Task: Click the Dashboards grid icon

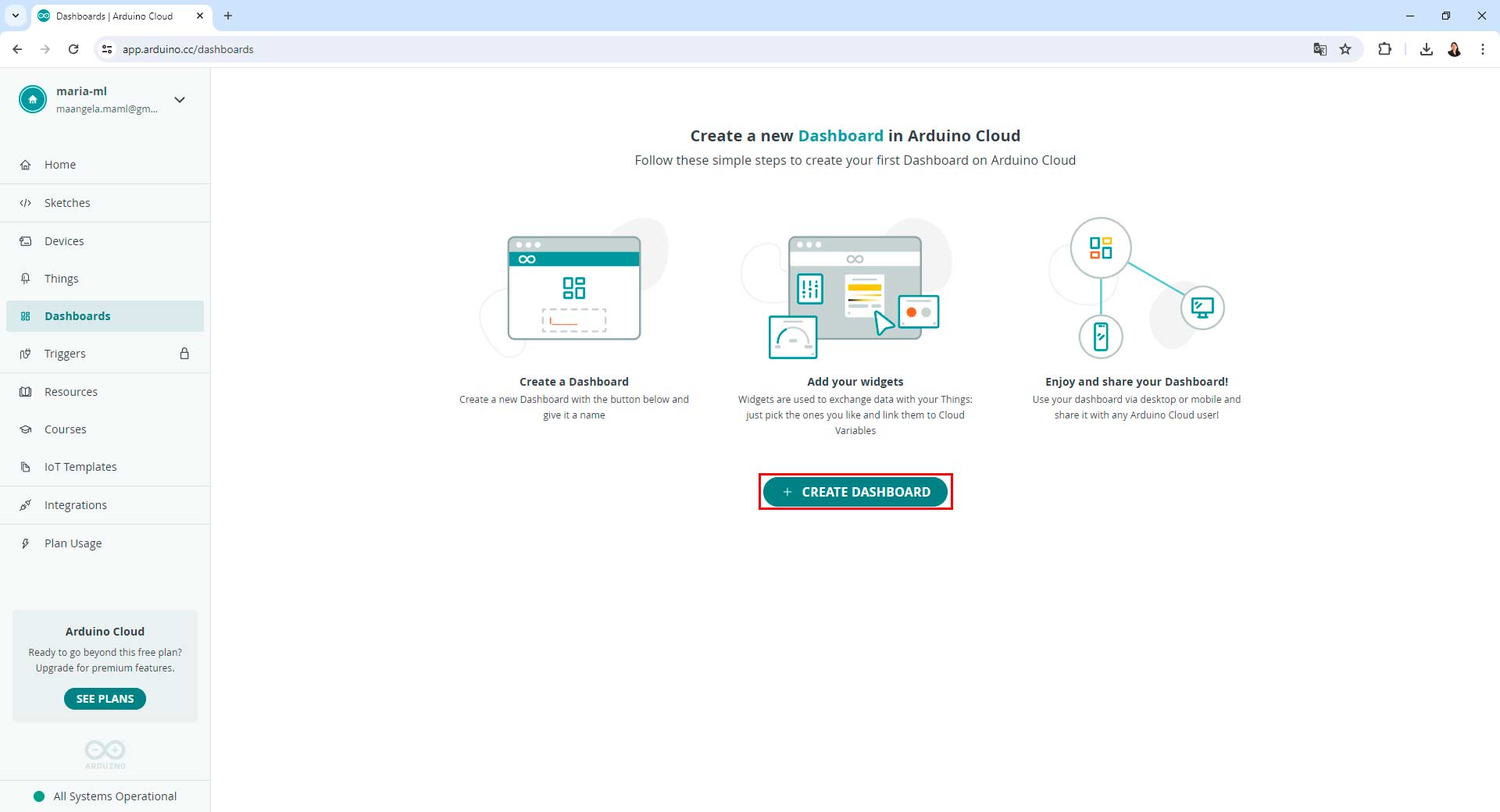Action: coord(26,316)
